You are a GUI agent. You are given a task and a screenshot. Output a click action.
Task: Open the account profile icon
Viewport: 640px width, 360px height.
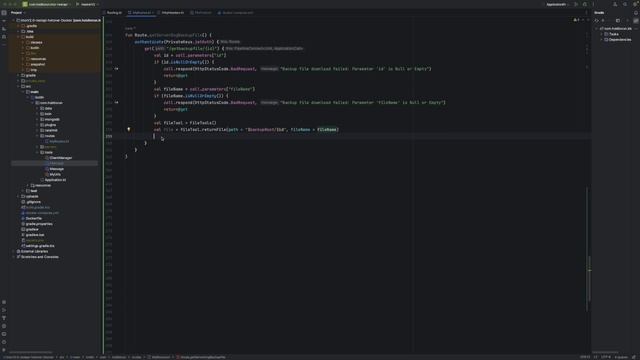(x=615, y=4)
